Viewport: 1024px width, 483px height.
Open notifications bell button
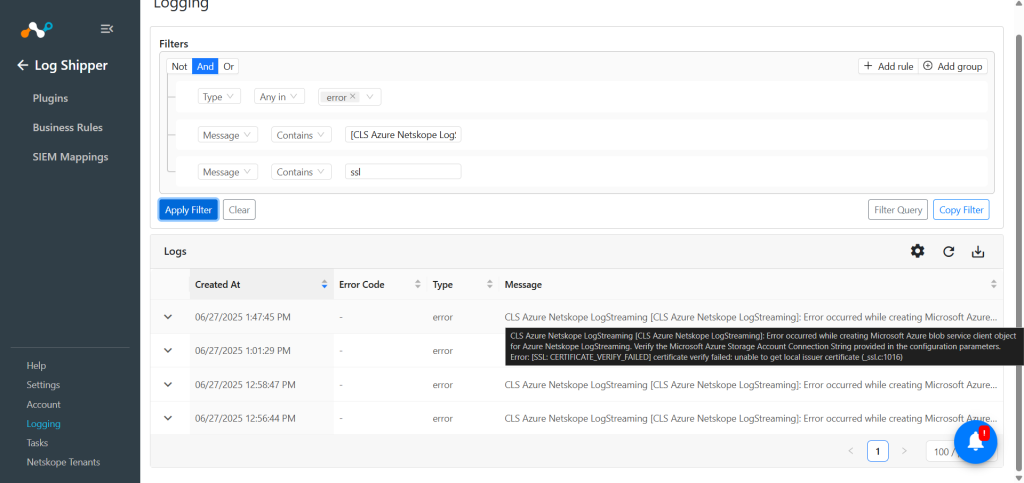976,442
